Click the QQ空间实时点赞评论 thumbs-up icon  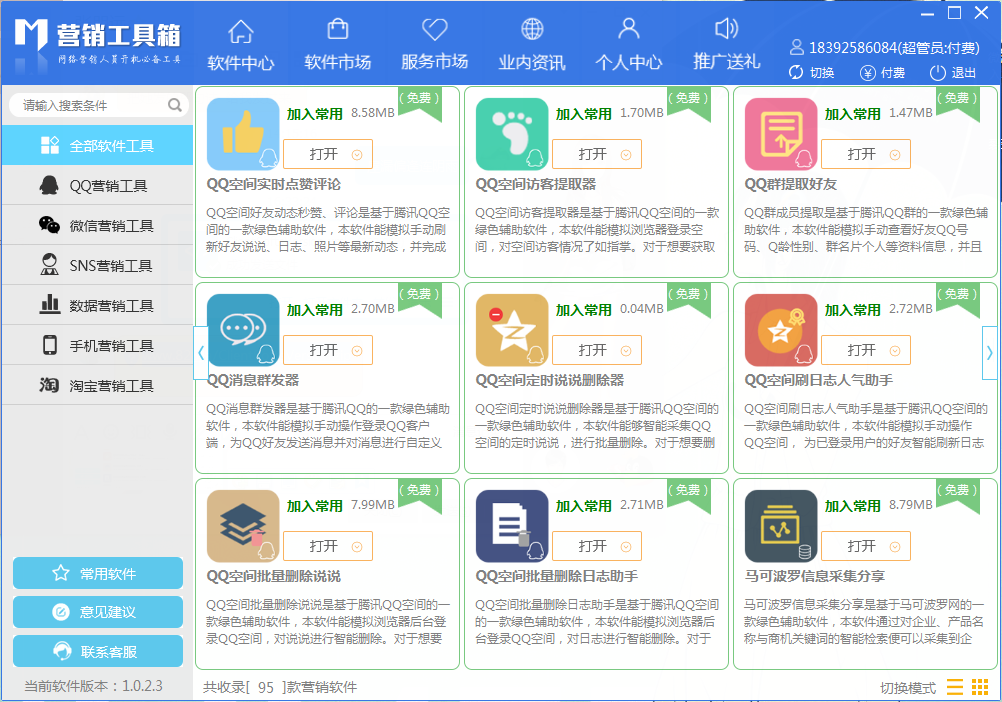click(x=242, y=134)
